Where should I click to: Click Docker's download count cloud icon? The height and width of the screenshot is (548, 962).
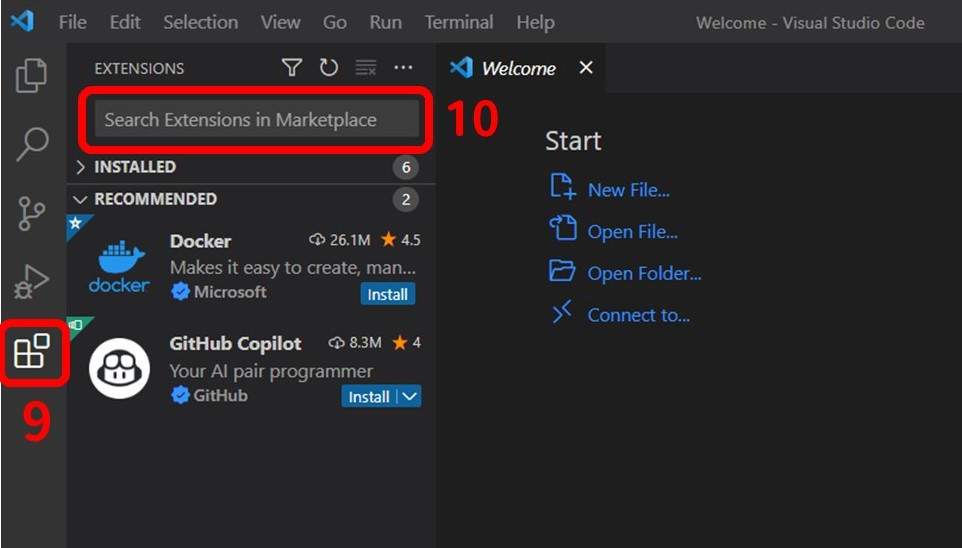pyautogui.click(x=317, y=239)
